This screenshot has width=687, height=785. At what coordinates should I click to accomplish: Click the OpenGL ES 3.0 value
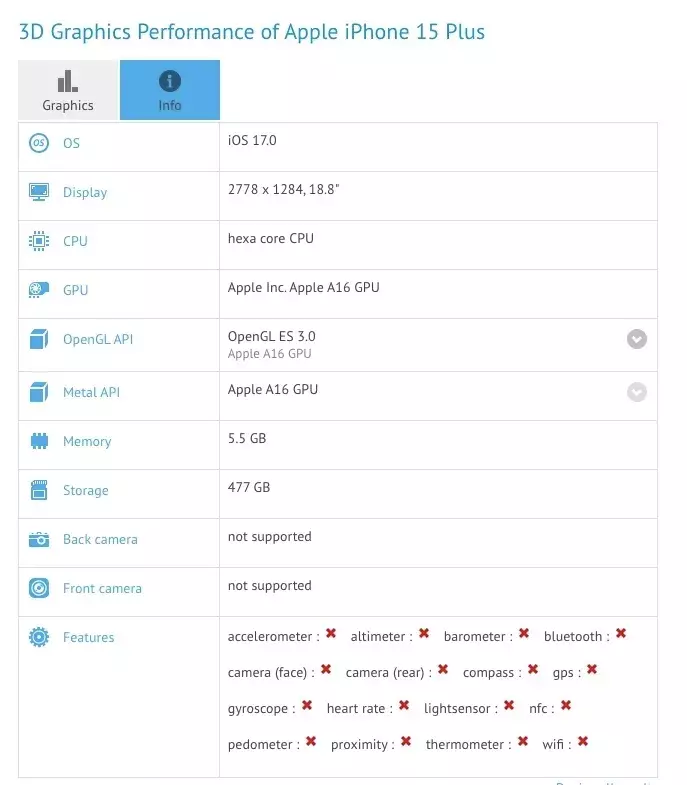click(x=271, y=336)
